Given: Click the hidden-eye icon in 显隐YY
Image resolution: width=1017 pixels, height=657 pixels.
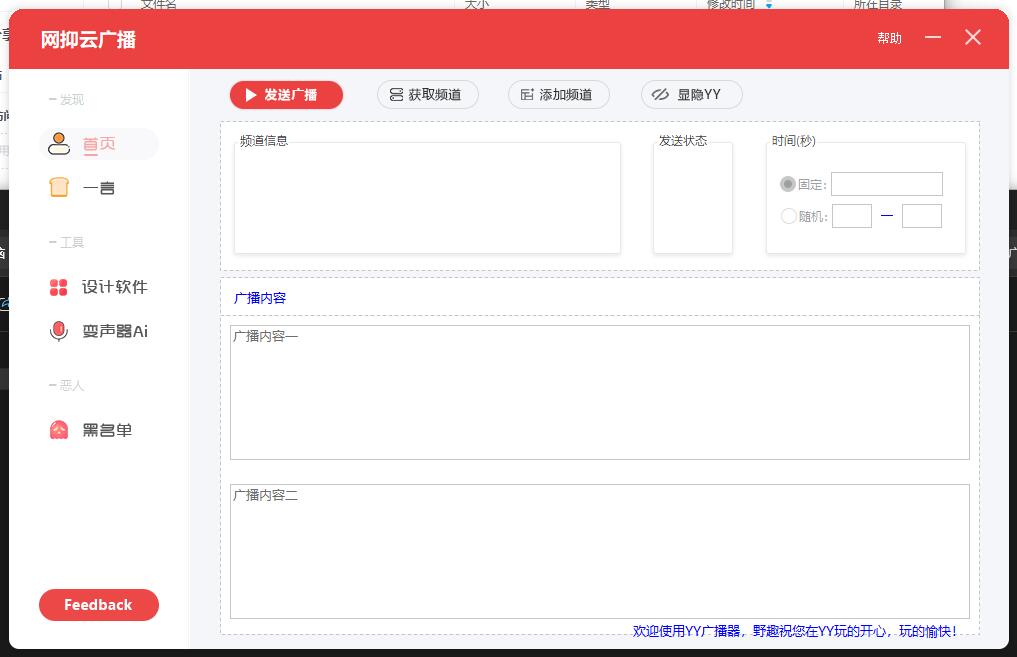Looking at the screenshot, I should (x=660, y=95).
